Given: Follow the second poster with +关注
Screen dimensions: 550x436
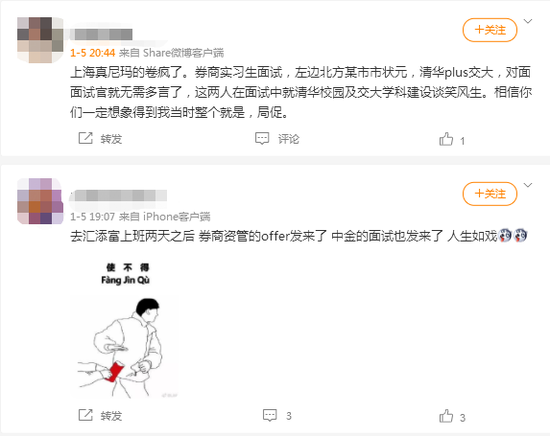Looking at the screenshot, I should click(x=490, y=194).
